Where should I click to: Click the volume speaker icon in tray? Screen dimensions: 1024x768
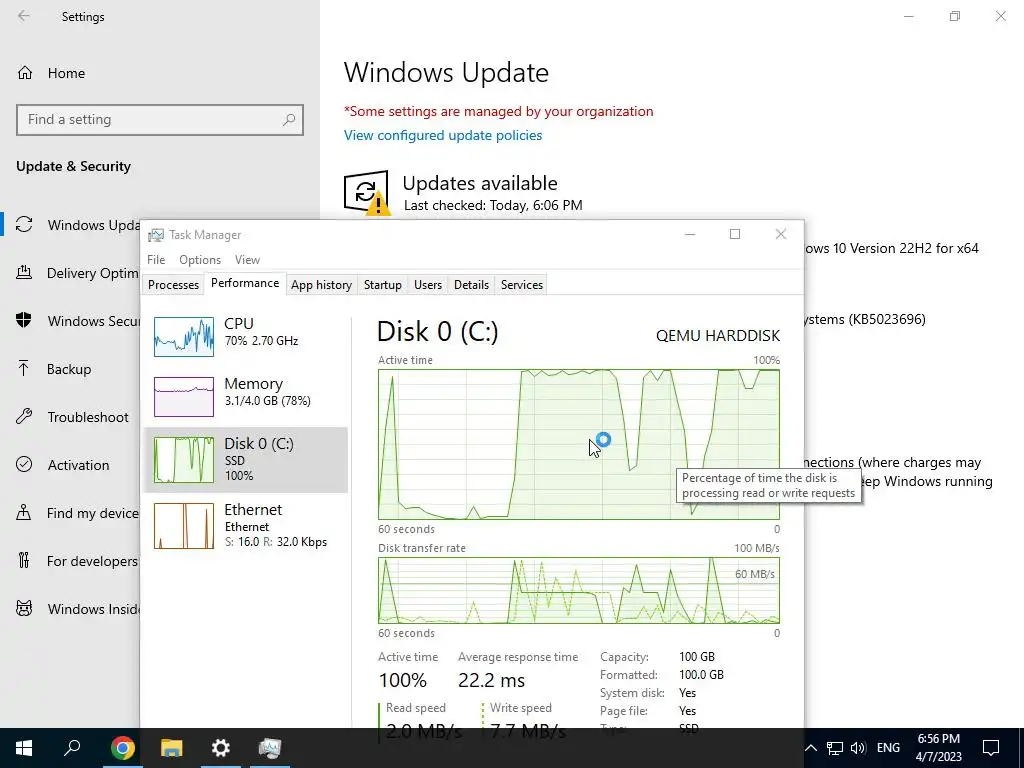[858, 748]
